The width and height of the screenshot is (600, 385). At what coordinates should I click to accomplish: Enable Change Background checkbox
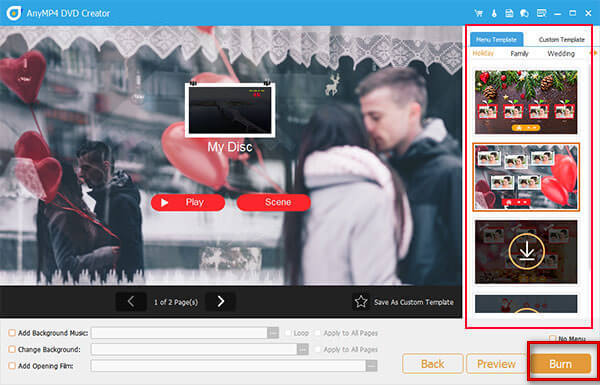pyautogui.click(x=12, y=349)
